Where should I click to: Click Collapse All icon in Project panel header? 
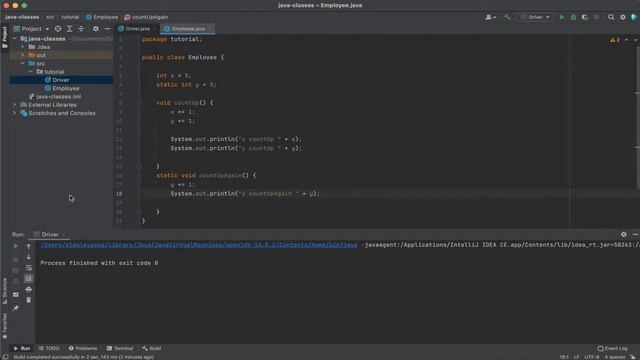click(x=81, y=29)
